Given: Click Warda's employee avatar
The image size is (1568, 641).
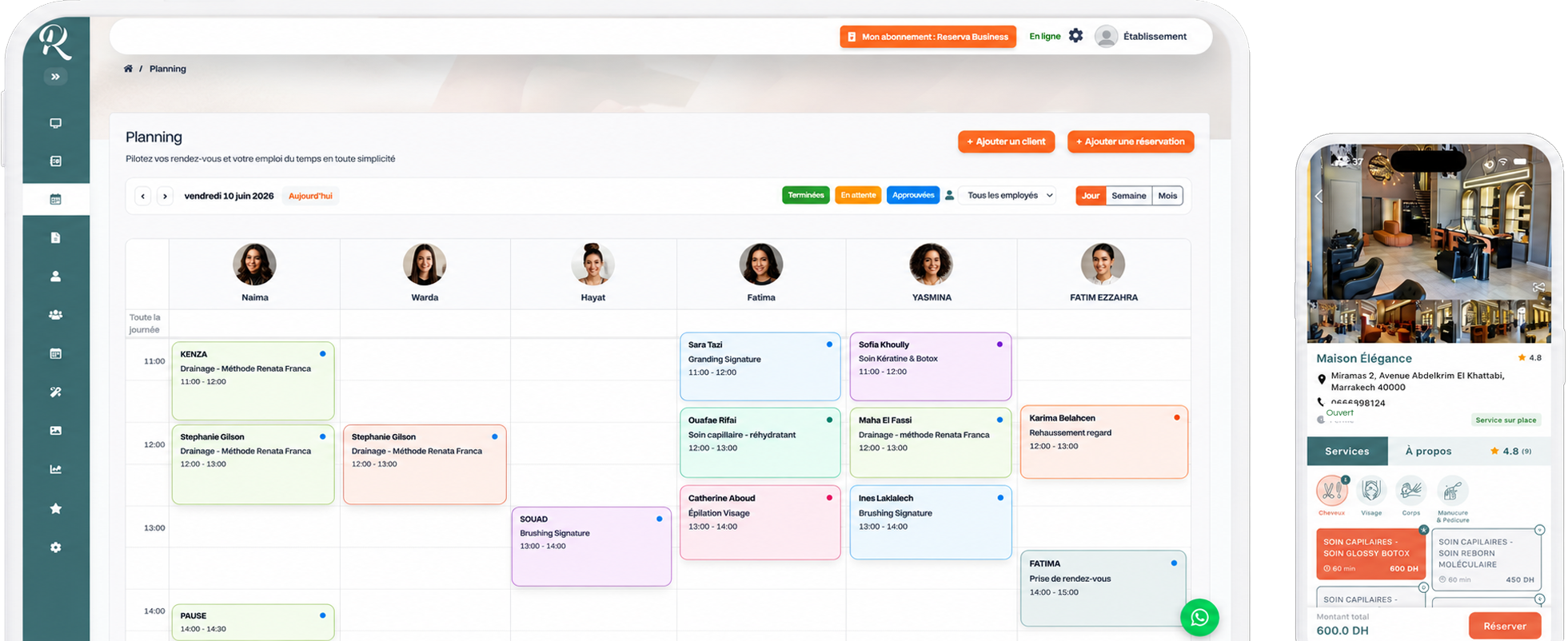Looking at the screenshot, I should 425,265.
